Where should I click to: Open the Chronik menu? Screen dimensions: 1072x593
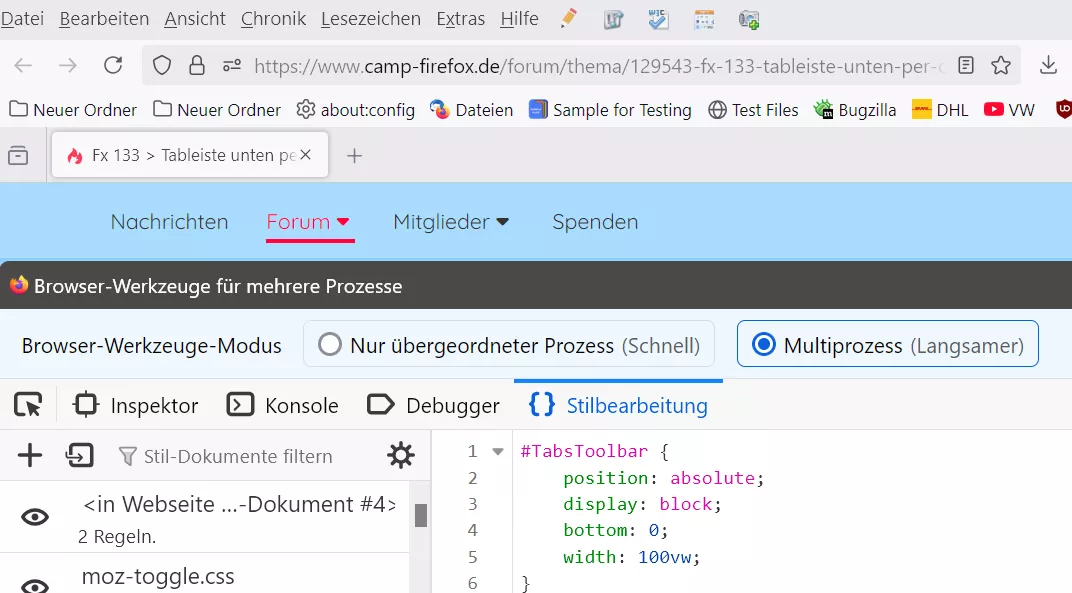pyautogui.click(x=273, y=18)
